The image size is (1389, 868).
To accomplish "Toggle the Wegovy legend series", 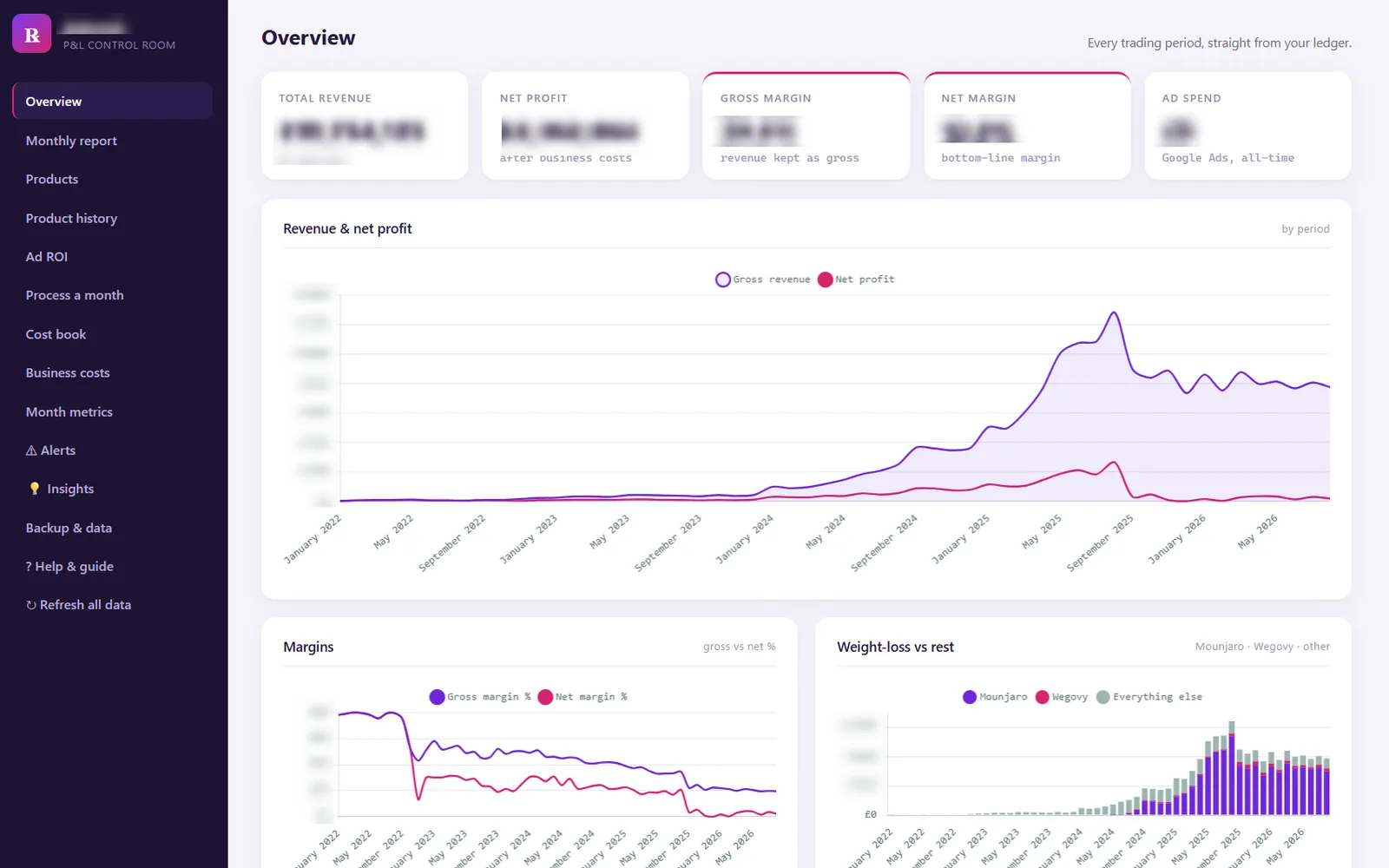I will (1061, 697).
